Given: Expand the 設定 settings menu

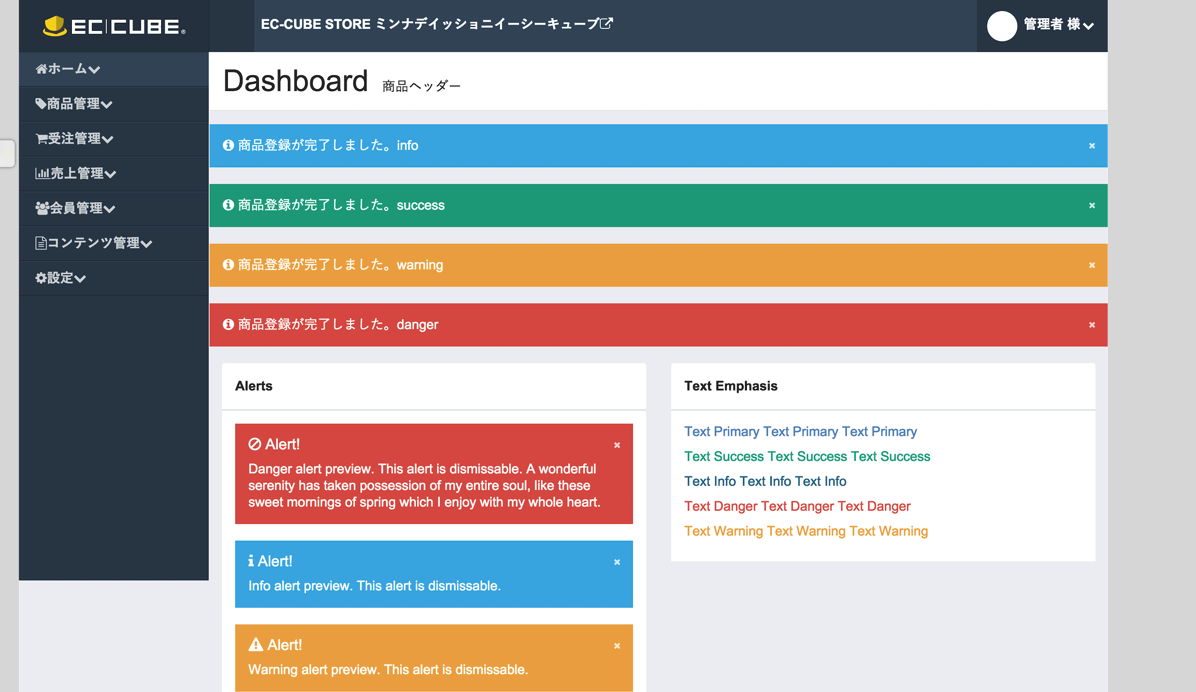Looking at the screenshot, I should [x=61, y=278].
